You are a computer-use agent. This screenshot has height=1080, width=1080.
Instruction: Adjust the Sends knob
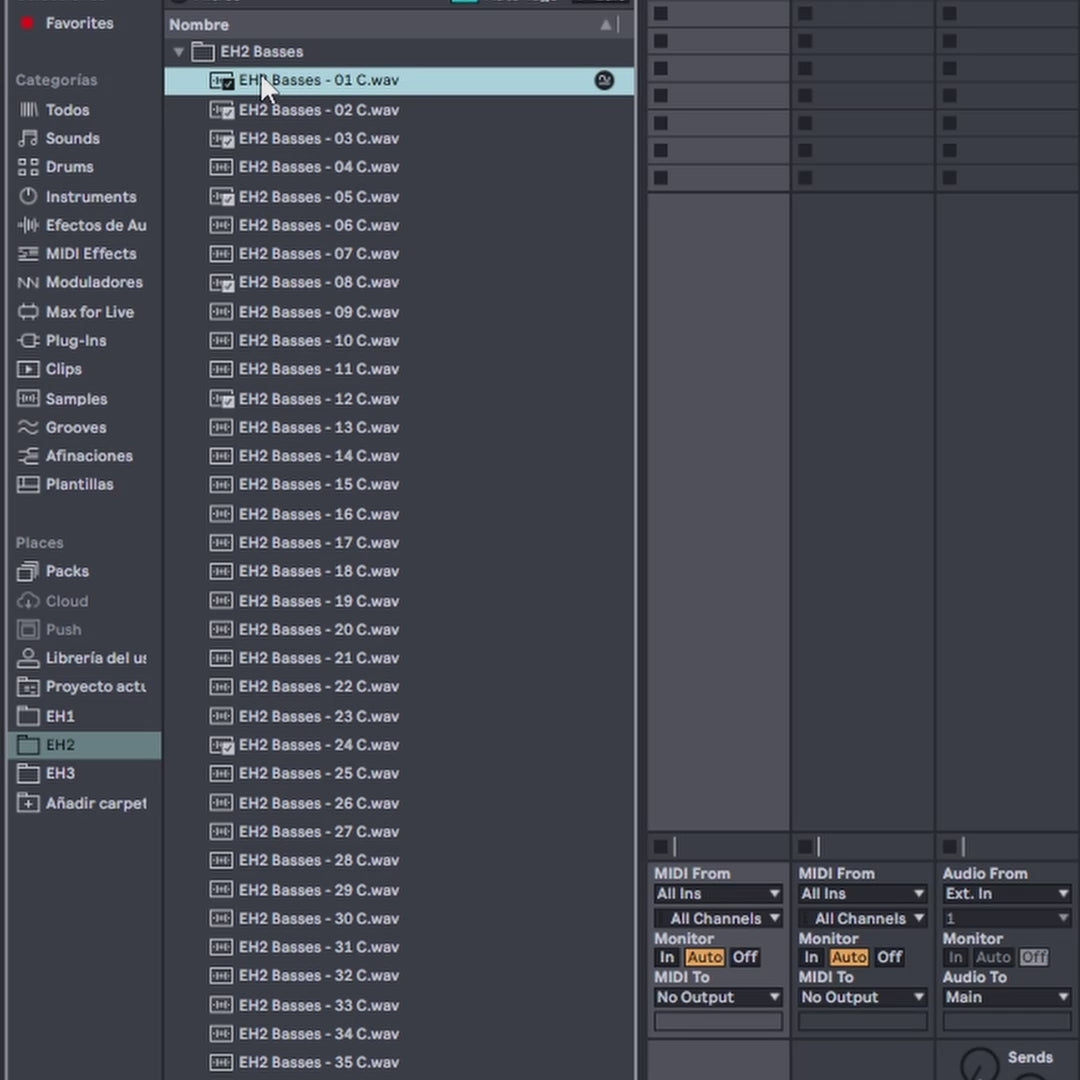coord(979,1066)
